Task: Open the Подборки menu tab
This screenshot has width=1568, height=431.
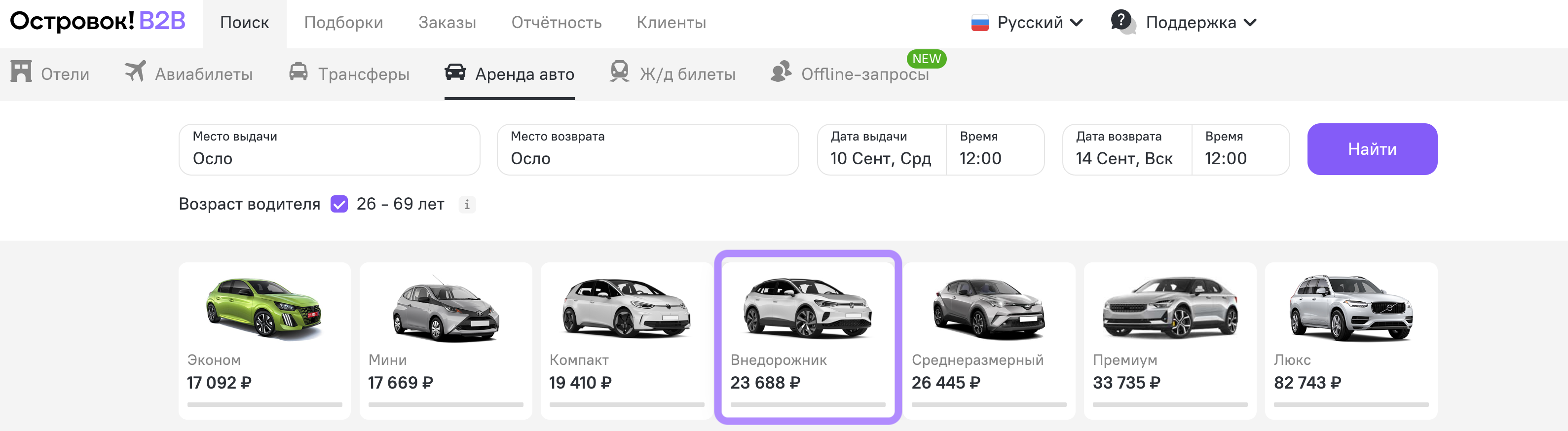Action: pyautogui.click(x=343, y=23)
